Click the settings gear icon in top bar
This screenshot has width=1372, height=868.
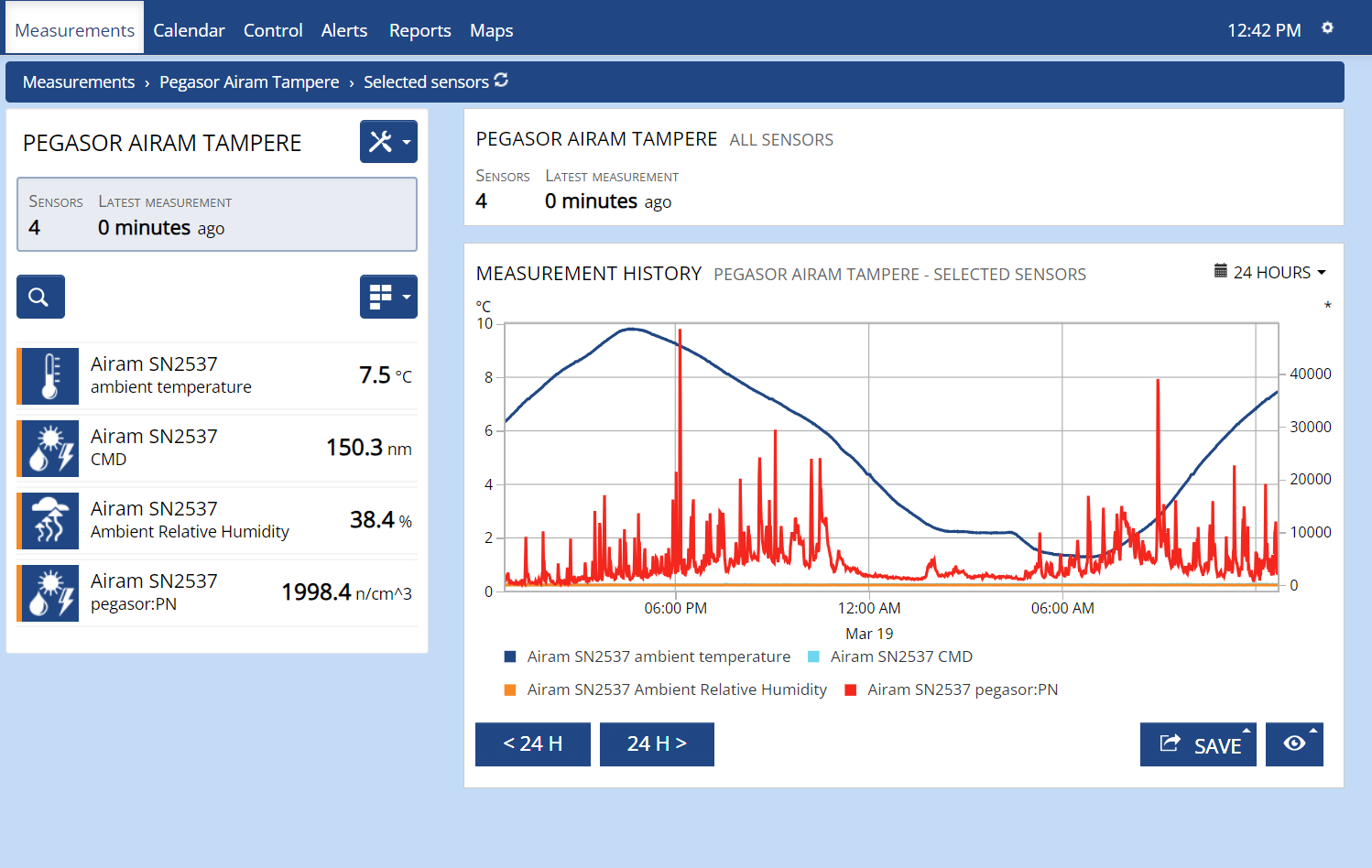point(1327,28)
